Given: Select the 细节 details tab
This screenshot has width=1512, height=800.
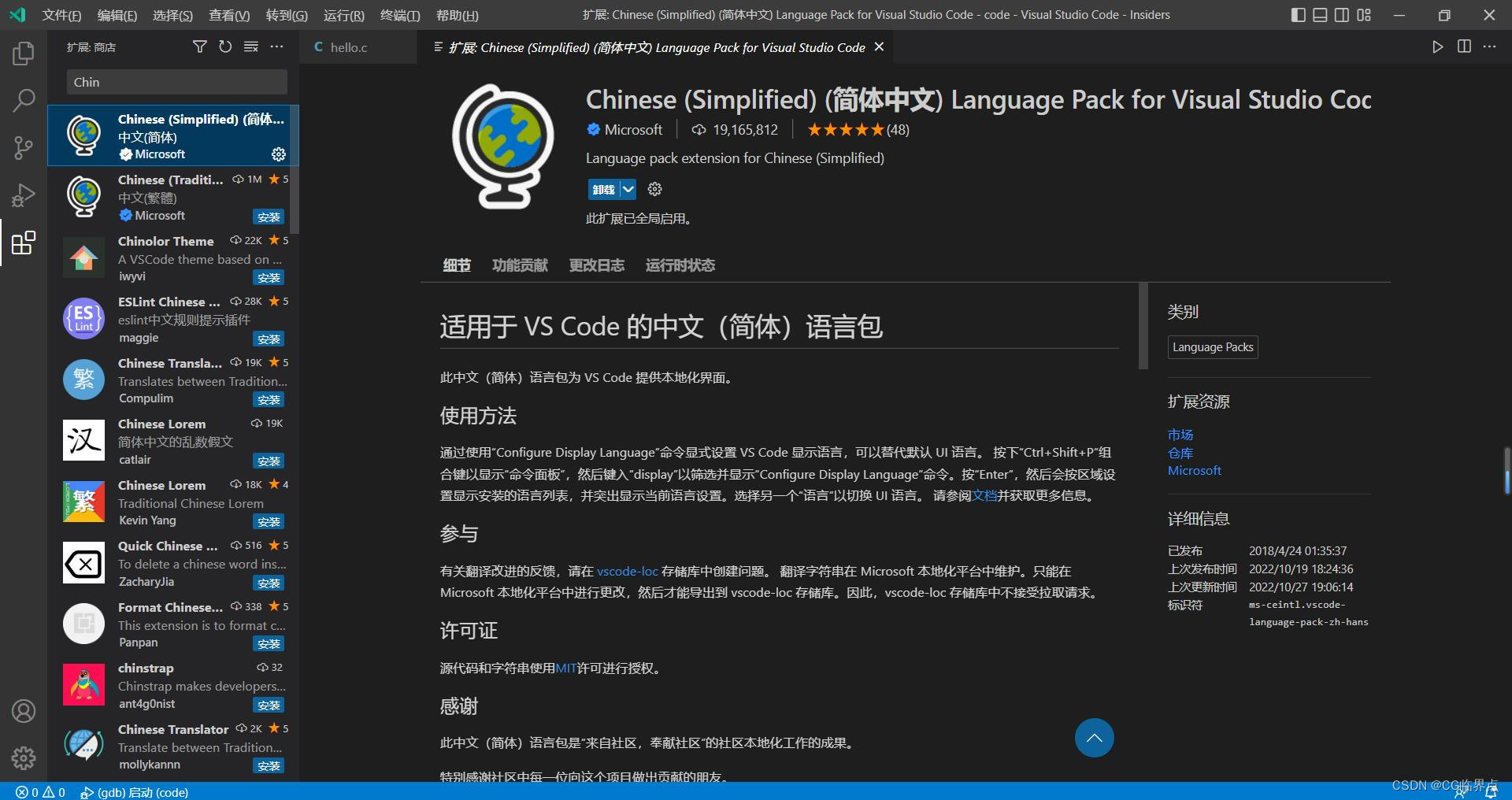Looking at the screenshot, I should [457, 265].
